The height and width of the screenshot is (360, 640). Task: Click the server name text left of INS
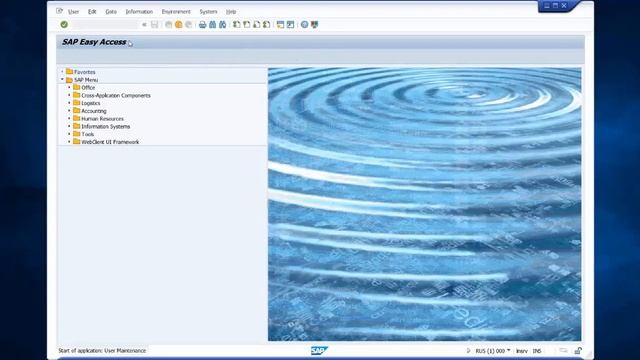coord(522,351)
